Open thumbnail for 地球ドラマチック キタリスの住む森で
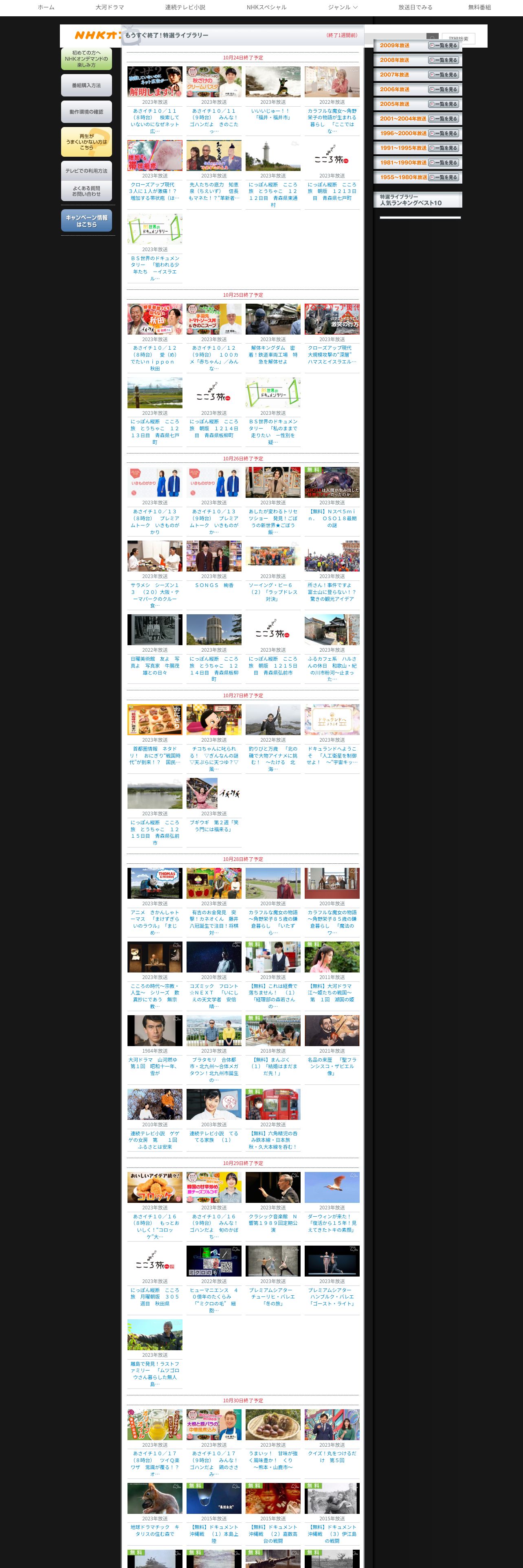The height and width of the screenshot is (1568, 523). (x=155, y=1499)
